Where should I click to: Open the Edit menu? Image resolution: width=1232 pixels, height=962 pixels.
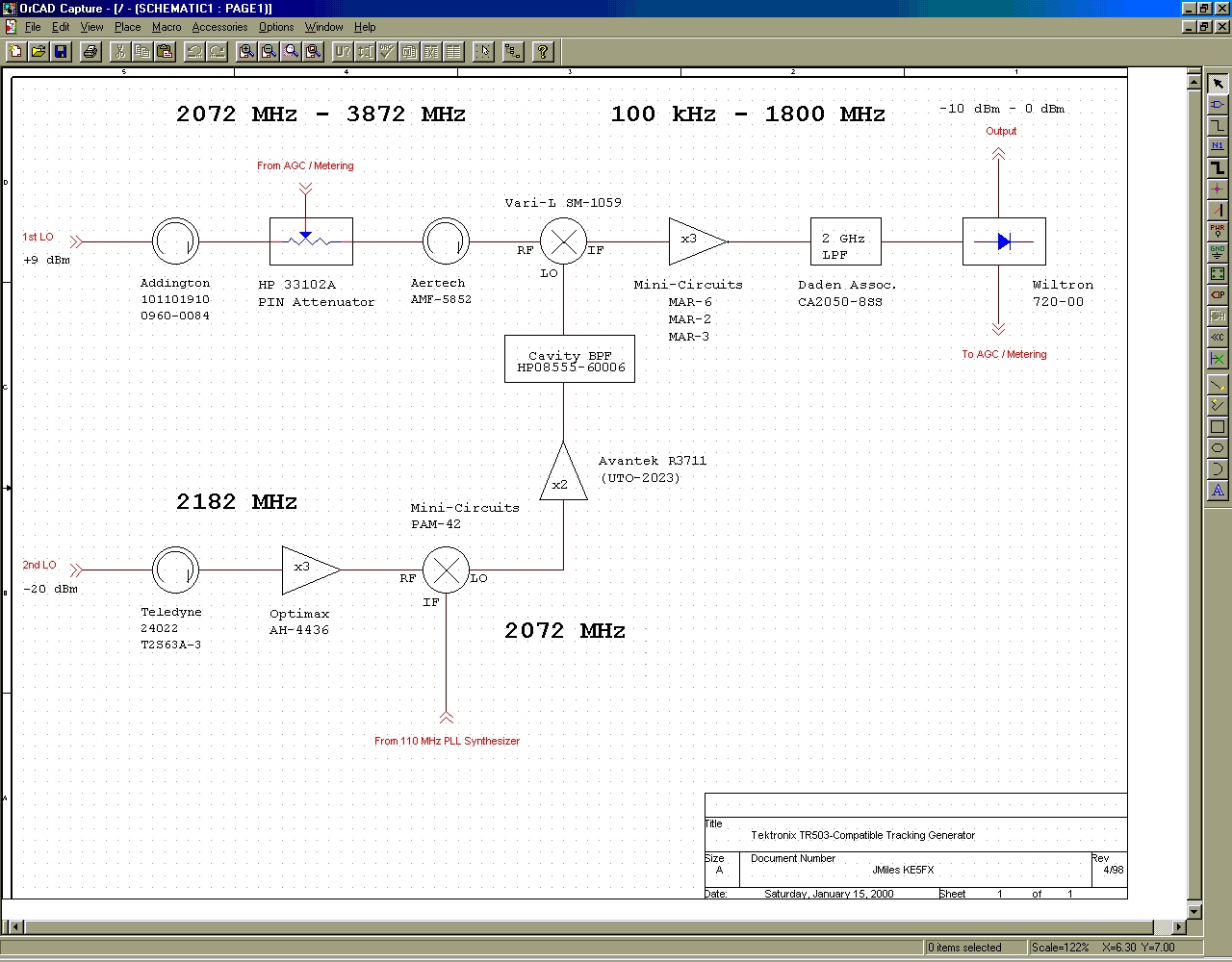(61, 27)
